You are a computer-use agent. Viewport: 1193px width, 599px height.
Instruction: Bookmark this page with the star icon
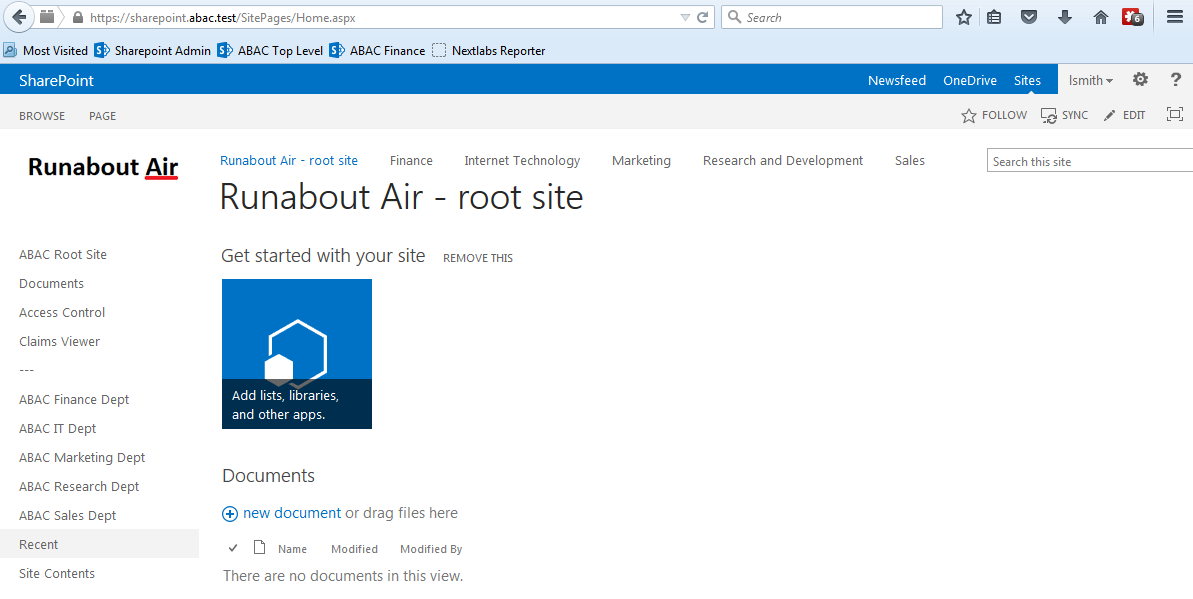click(963, 18)
